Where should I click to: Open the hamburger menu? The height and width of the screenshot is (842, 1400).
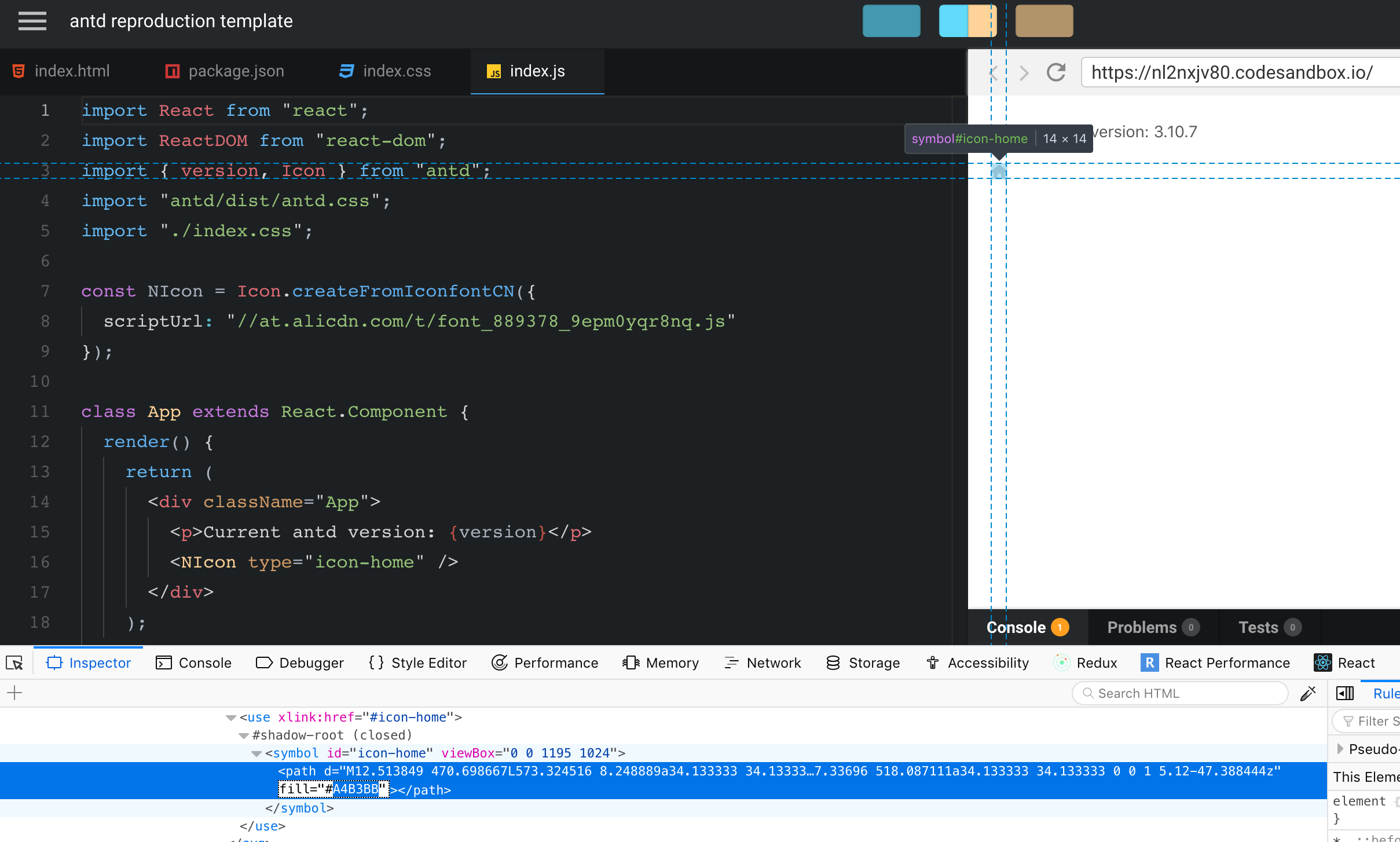click(x=32, y=20)
